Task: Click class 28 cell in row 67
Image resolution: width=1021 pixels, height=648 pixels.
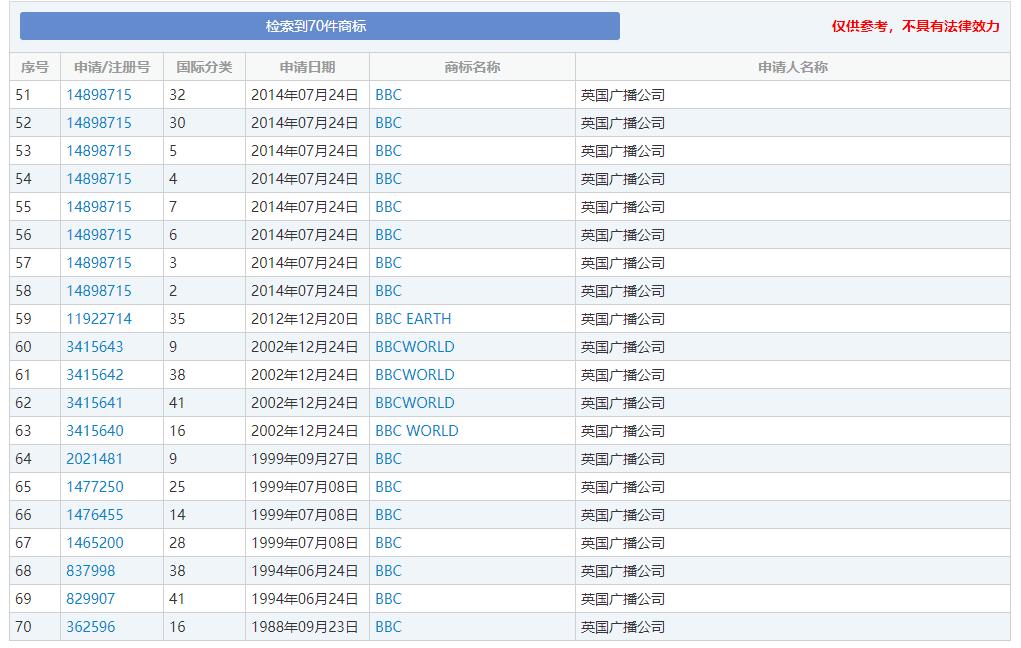Action: pyautogui.click(x=204, y=542)
